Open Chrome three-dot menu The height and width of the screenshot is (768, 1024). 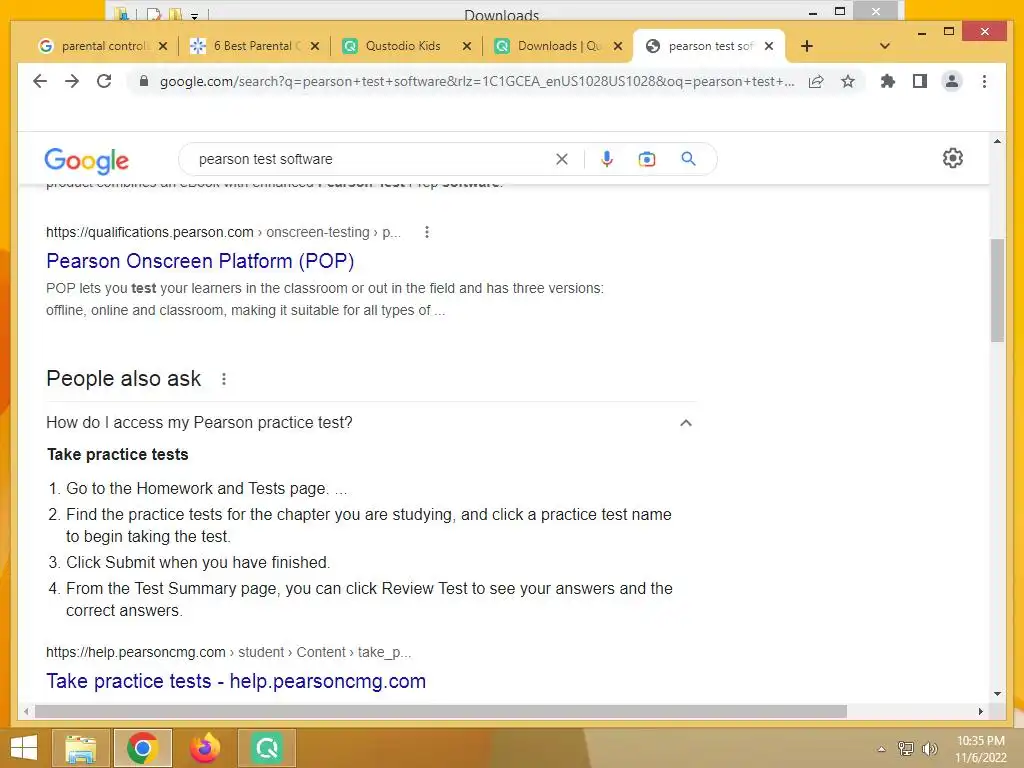tap(984, 81)
